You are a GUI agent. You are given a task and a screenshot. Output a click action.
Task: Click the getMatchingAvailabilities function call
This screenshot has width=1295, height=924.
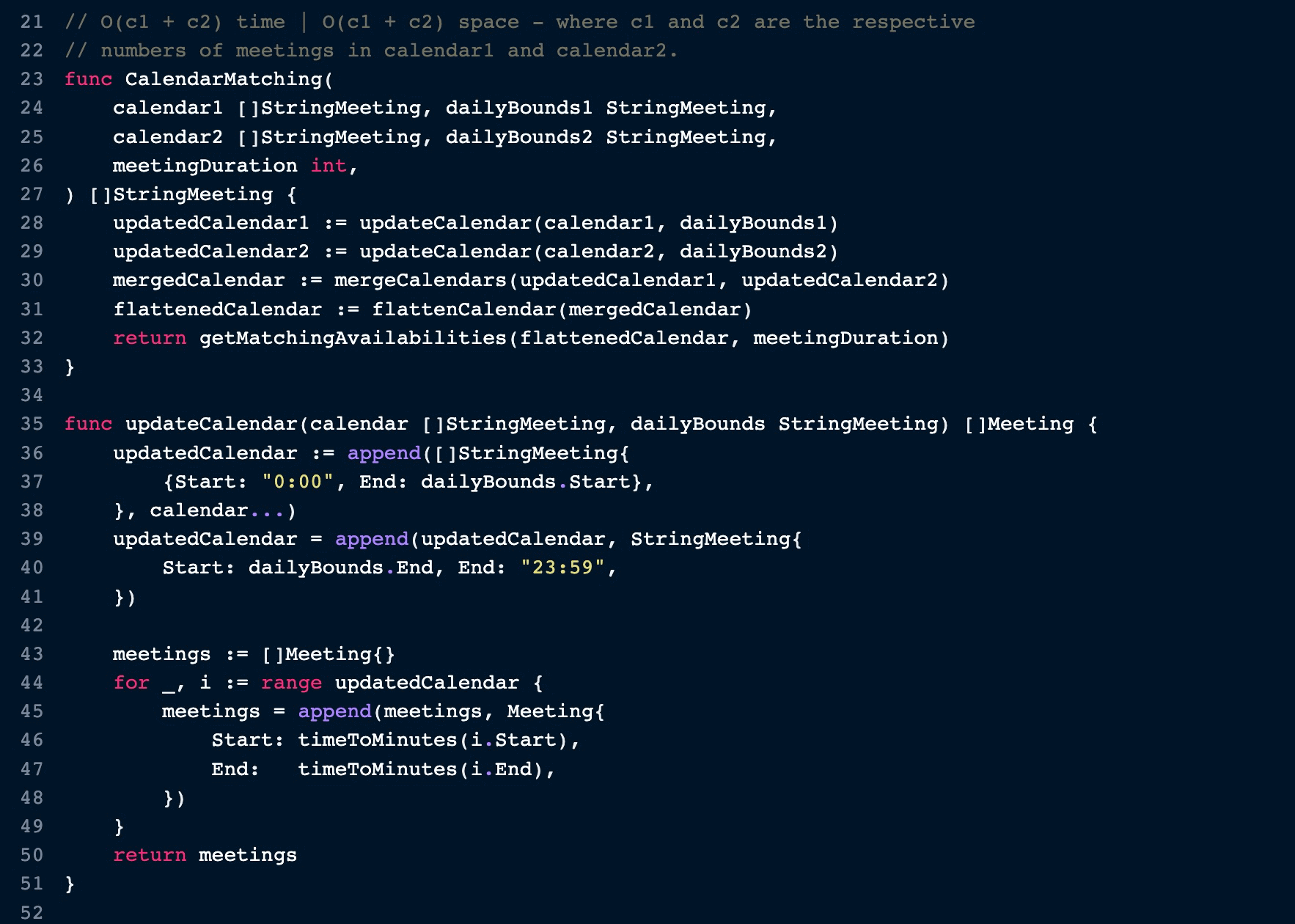click(353, 338)
